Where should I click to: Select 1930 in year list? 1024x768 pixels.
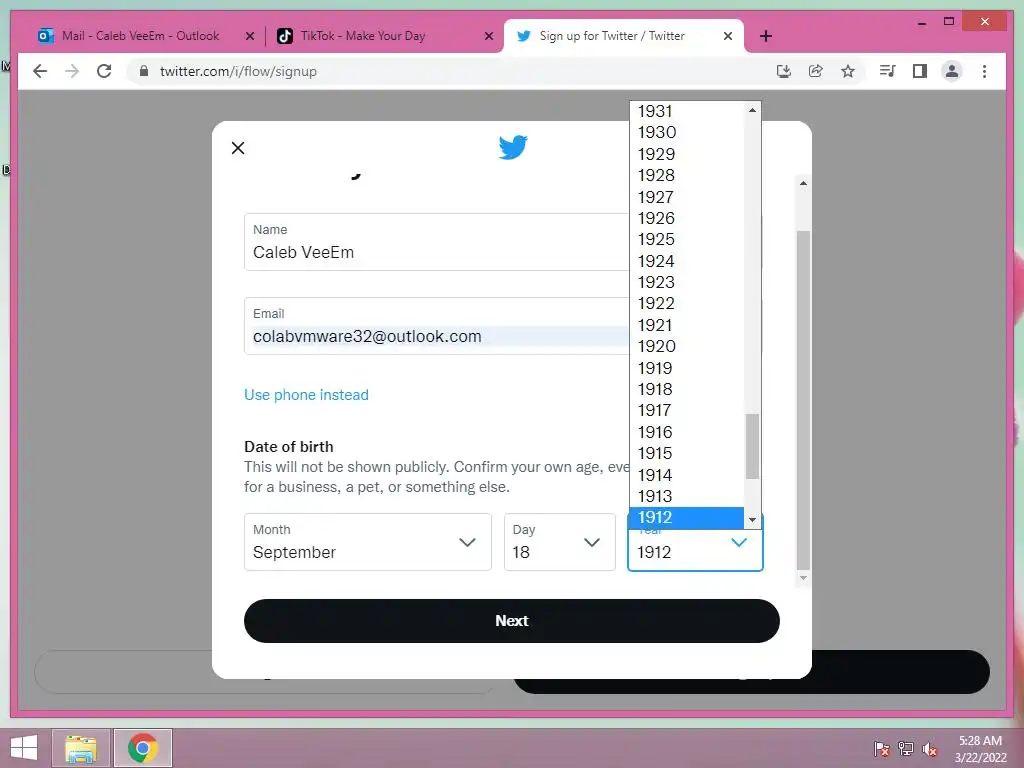(686, 133)
